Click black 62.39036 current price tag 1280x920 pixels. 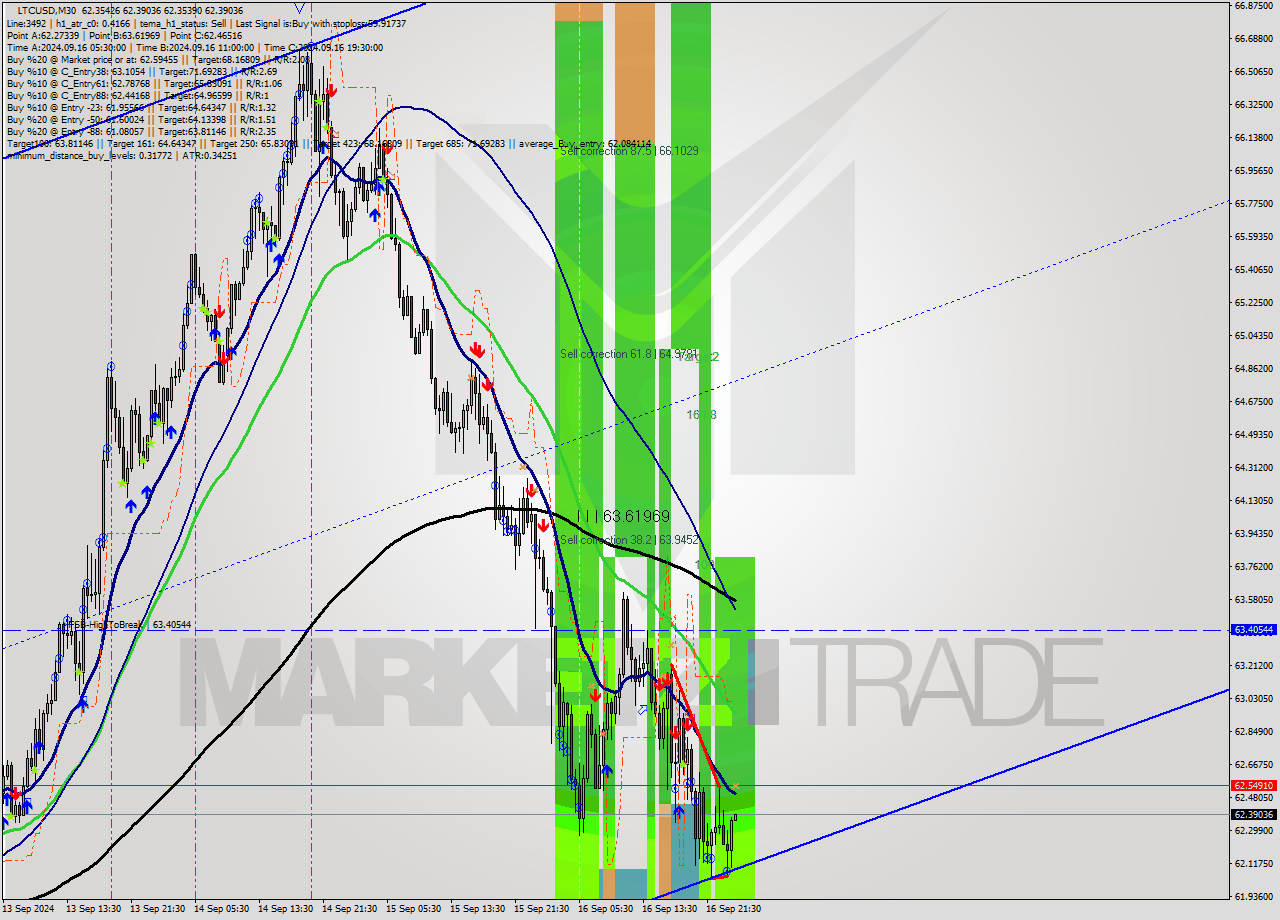point(1253,814)
